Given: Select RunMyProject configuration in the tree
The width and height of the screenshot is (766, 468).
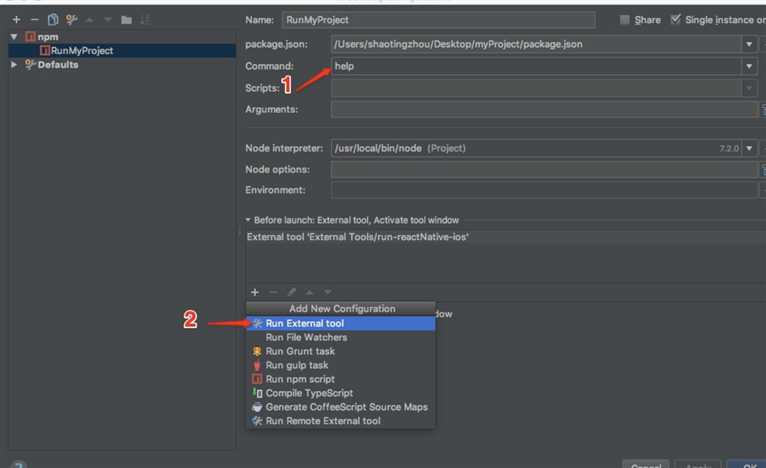Looking at the screenshot, I should tap(82, 50).
